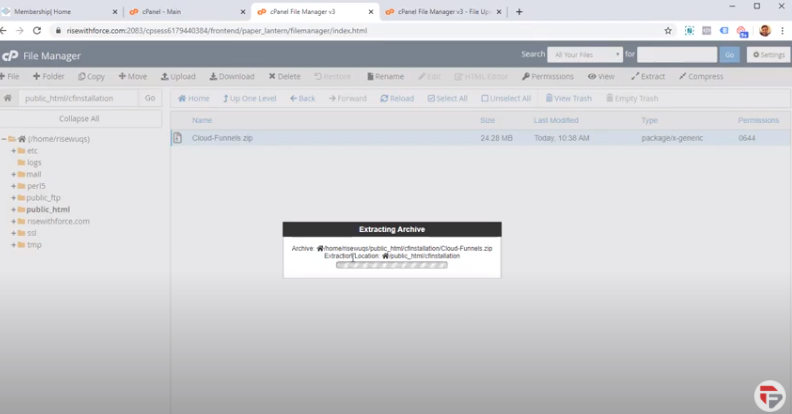Click the search text input field
Image resolution: width=792 pixels, height=414 pixels.
[x=676, y=54]
